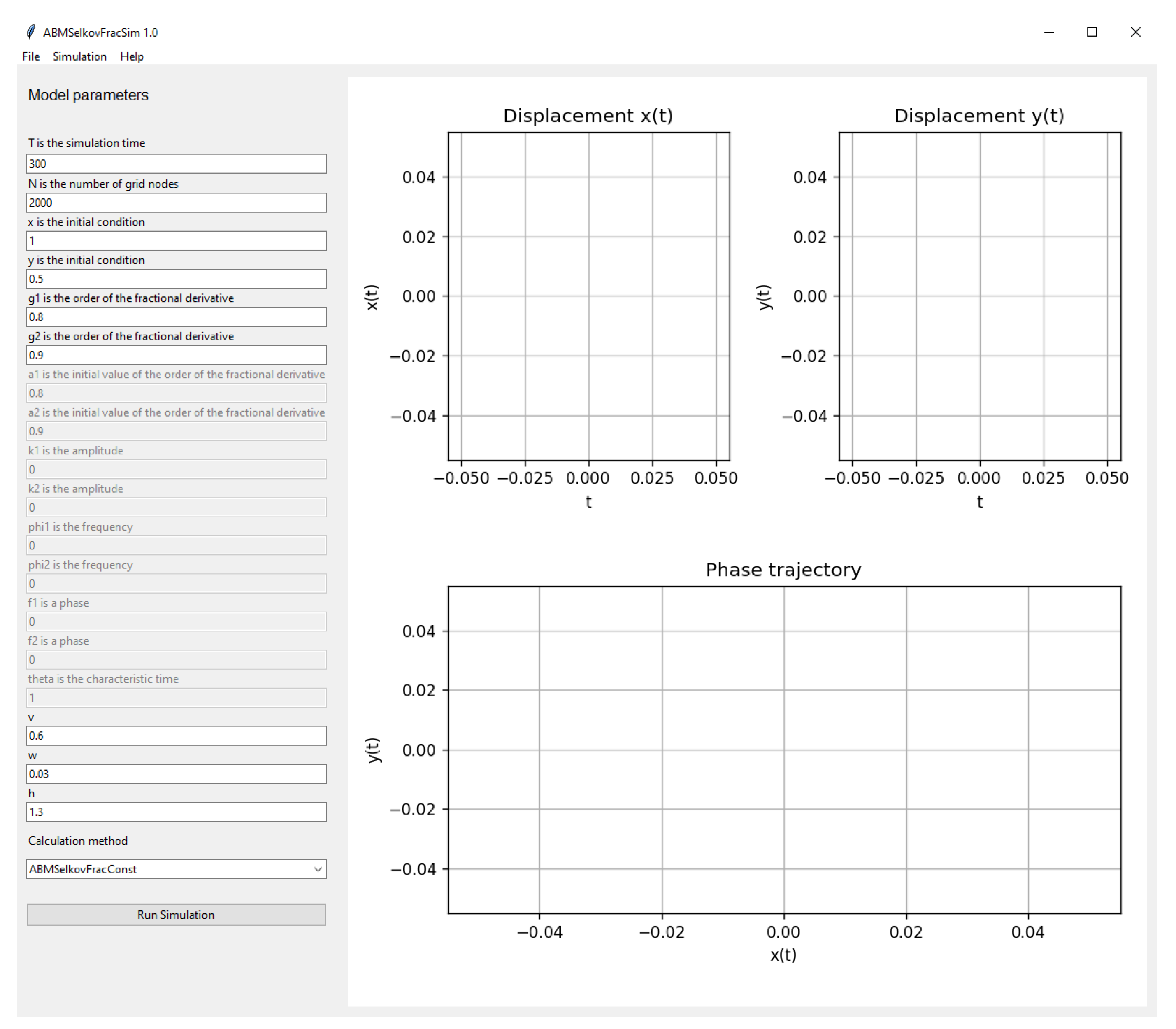This screenshot has height=1029, width=1176.
Task: Click the simulation time T input field
Action: coord(176,164)
